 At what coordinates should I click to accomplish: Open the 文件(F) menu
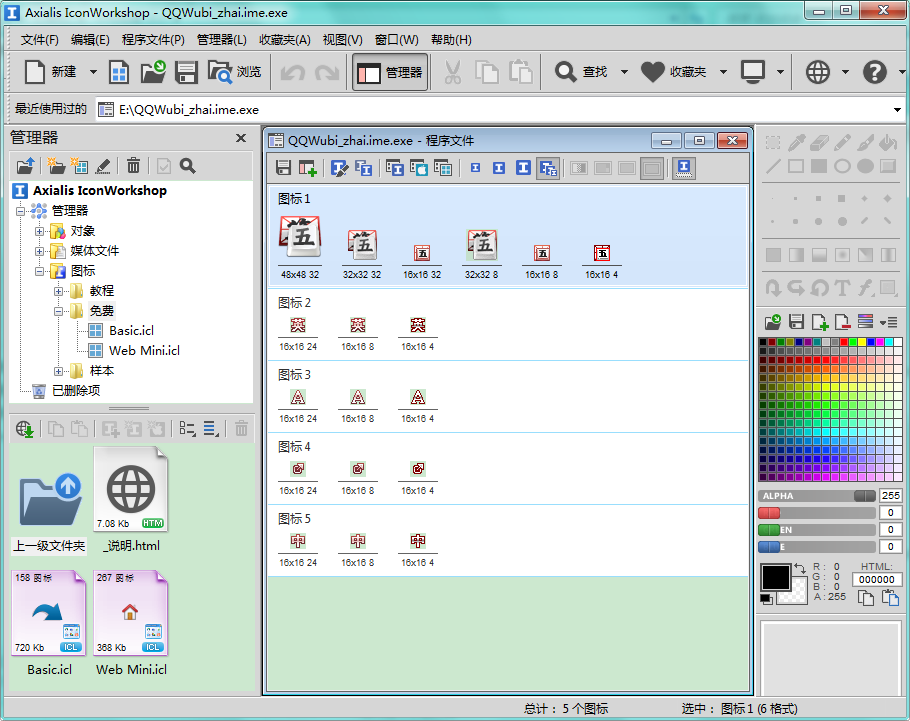(x=39, y=39)
